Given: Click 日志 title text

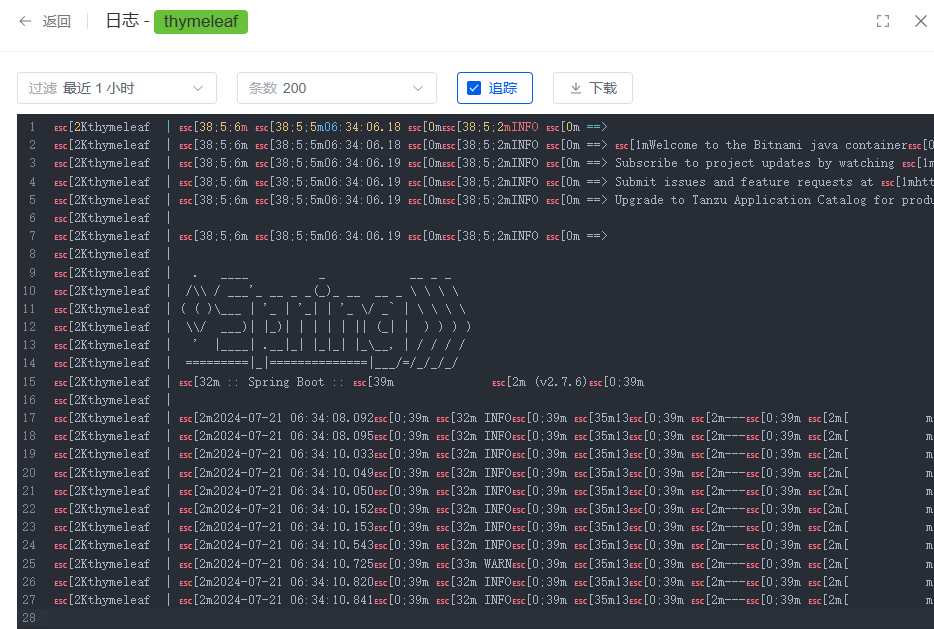Looking at the screenshot, I should [x=122, y=21].
